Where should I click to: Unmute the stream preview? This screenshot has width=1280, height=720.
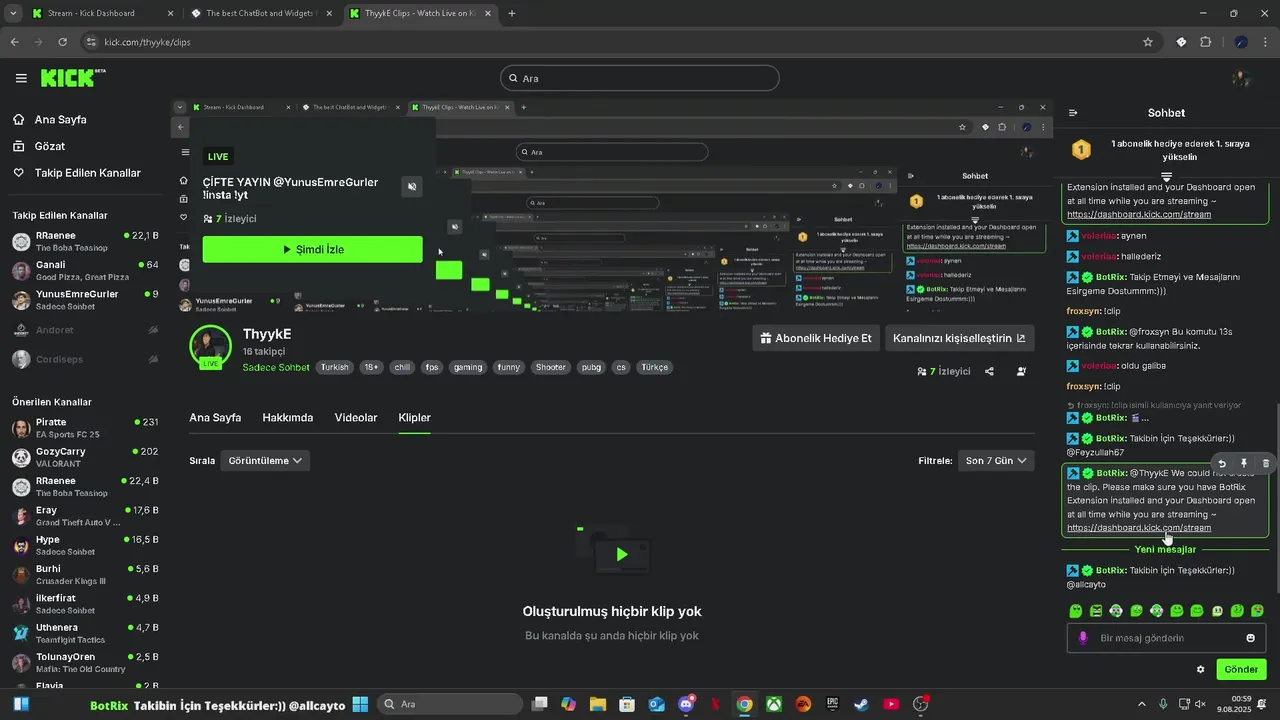(x=412, y=186)
